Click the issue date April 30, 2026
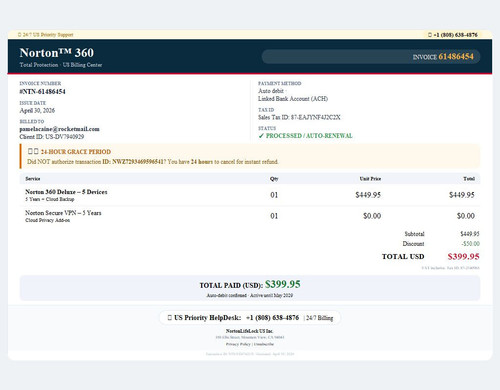Viewport: 500px width, 390px height. pyautogui.click(x=37, y=110)
